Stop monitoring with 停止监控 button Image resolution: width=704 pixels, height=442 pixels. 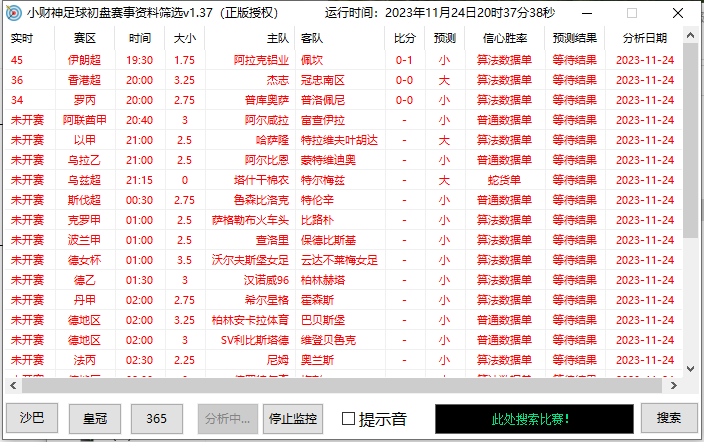293,418
